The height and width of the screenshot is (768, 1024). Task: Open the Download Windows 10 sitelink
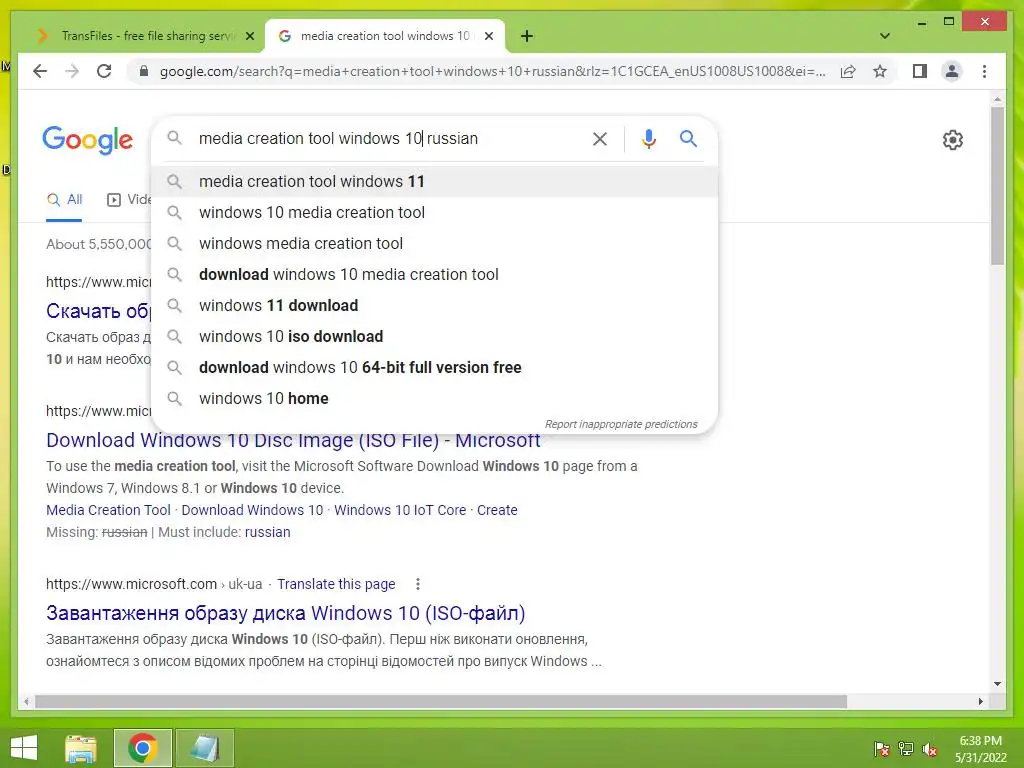(x=252, y=510)
